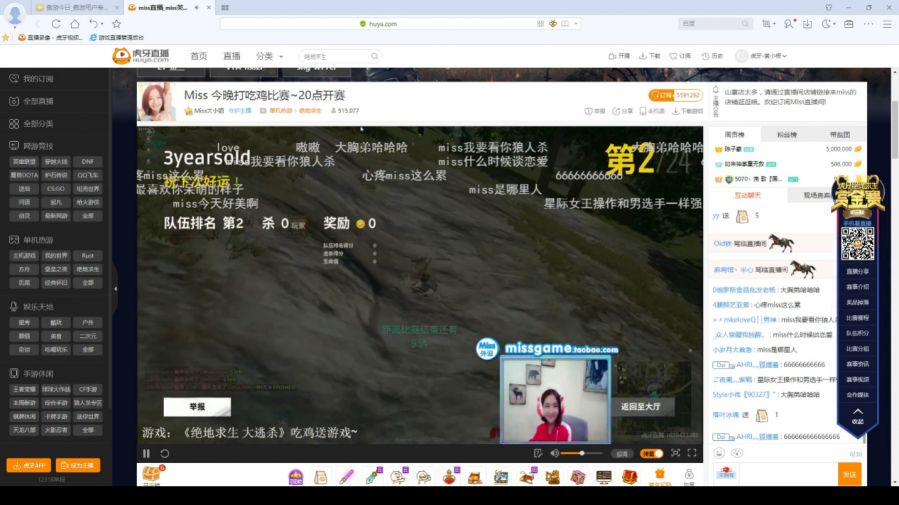Enter theater mode in the player
The image size is (899, 505).
click(675, 453)
